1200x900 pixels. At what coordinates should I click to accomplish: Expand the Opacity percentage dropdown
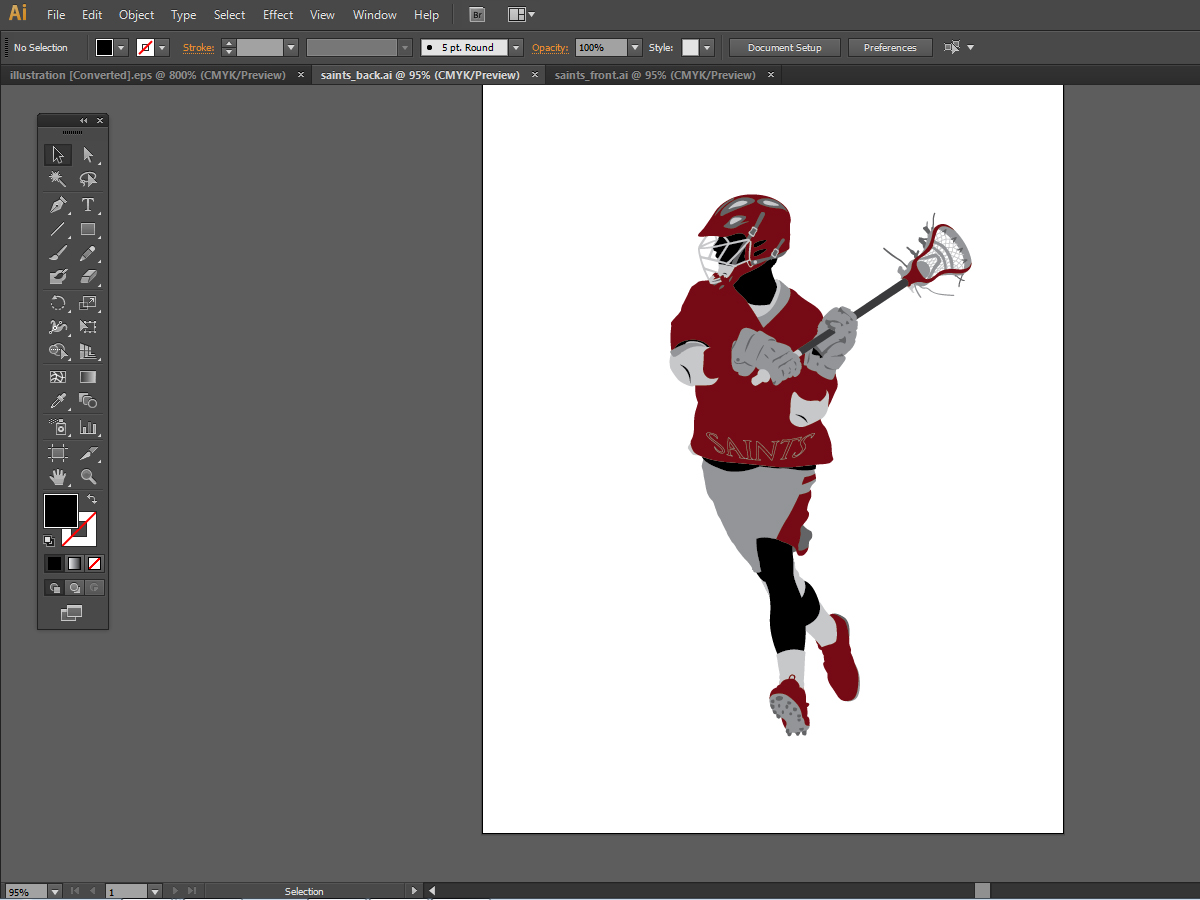(635, 48)
